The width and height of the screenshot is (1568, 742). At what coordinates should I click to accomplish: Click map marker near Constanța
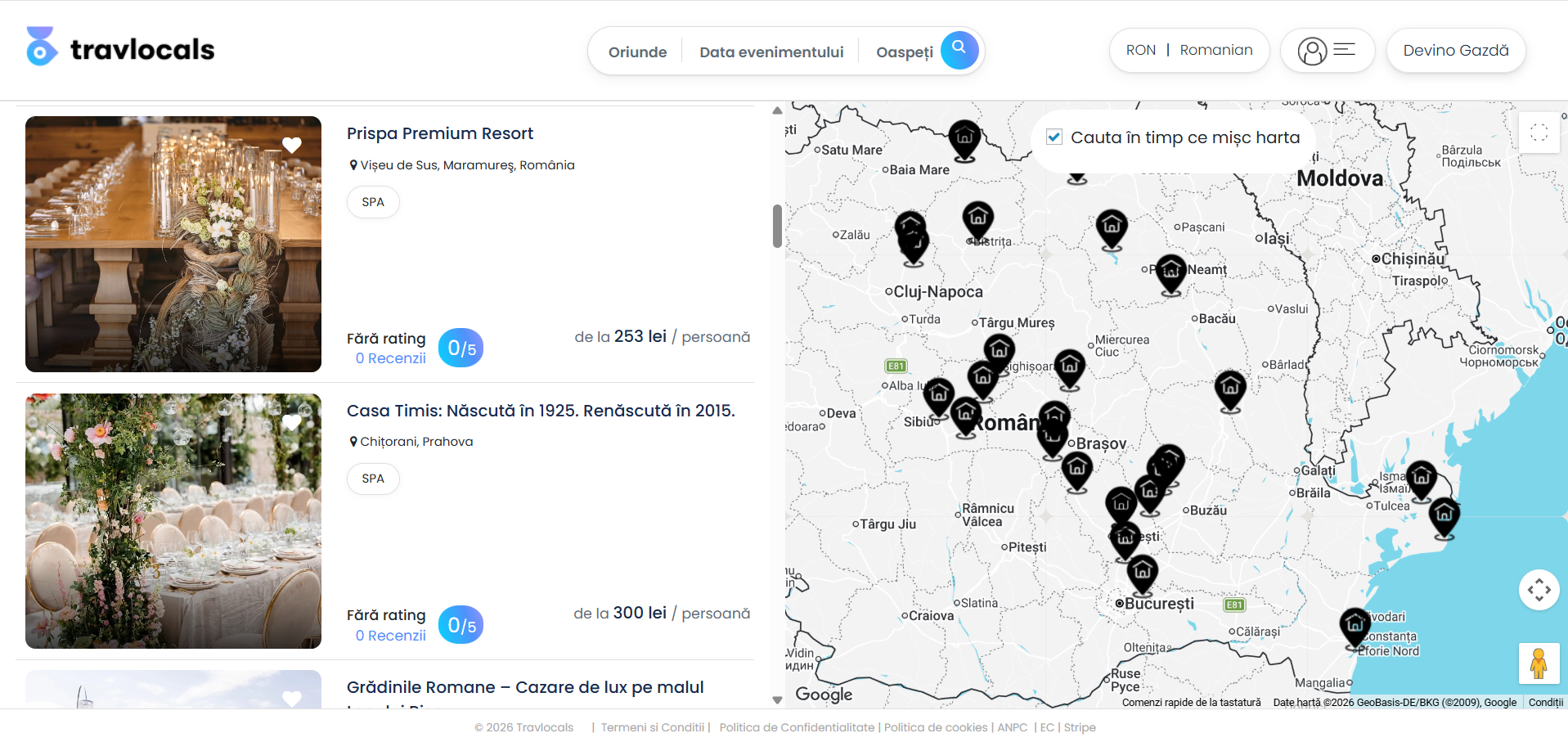point(1355,627)
